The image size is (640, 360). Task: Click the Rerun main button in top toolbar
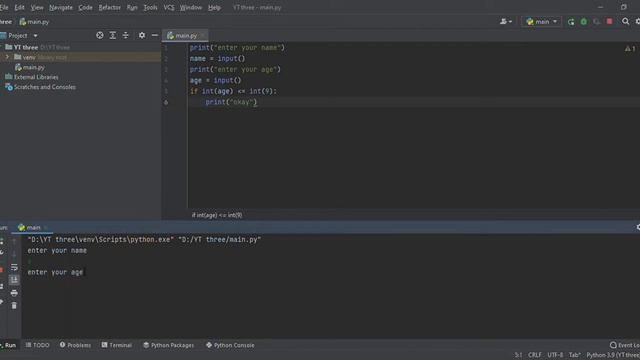pyautogui.click(x=571, y=22)
